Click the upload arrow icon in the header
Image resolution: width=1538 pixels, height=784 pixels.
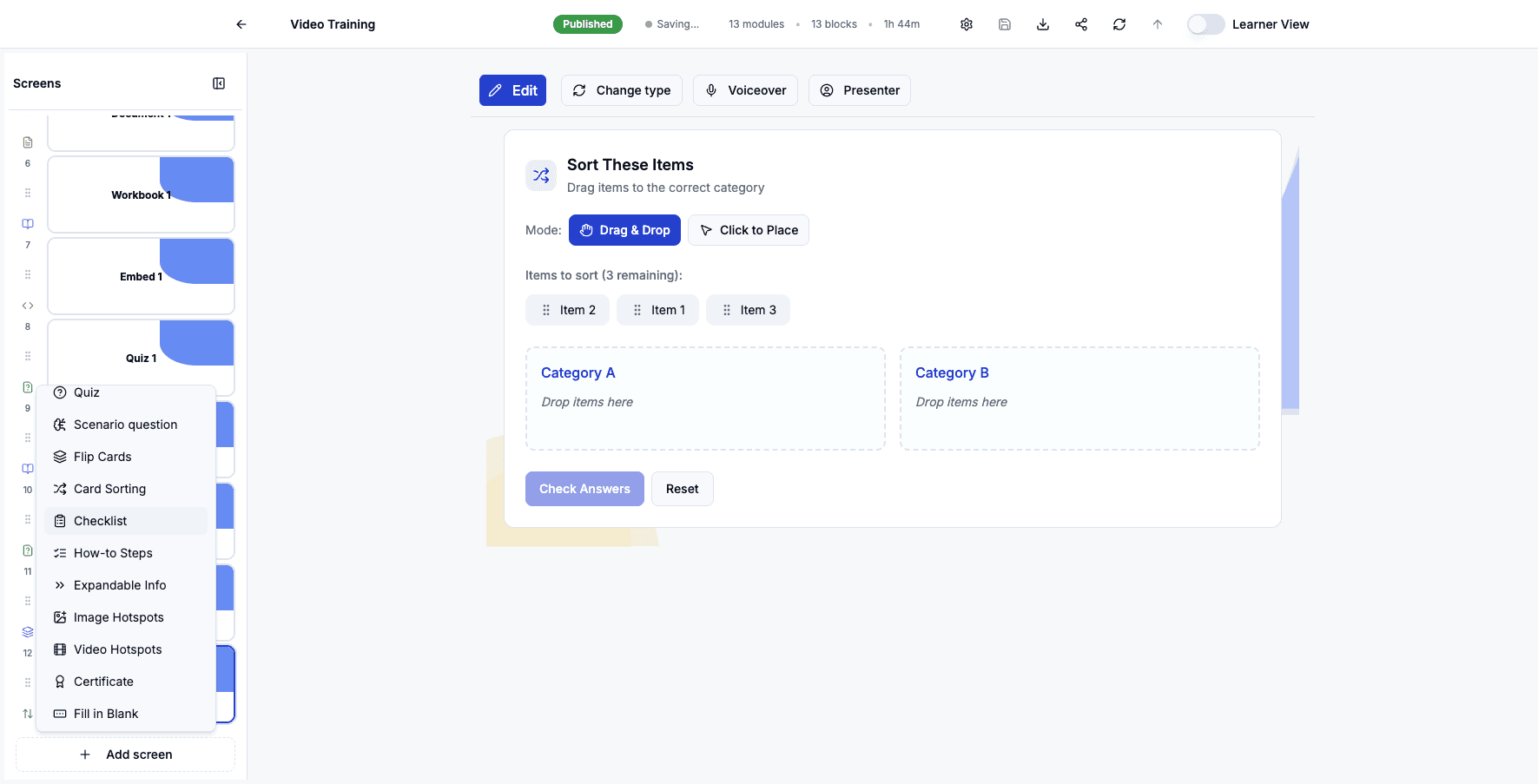(1158, 23)
